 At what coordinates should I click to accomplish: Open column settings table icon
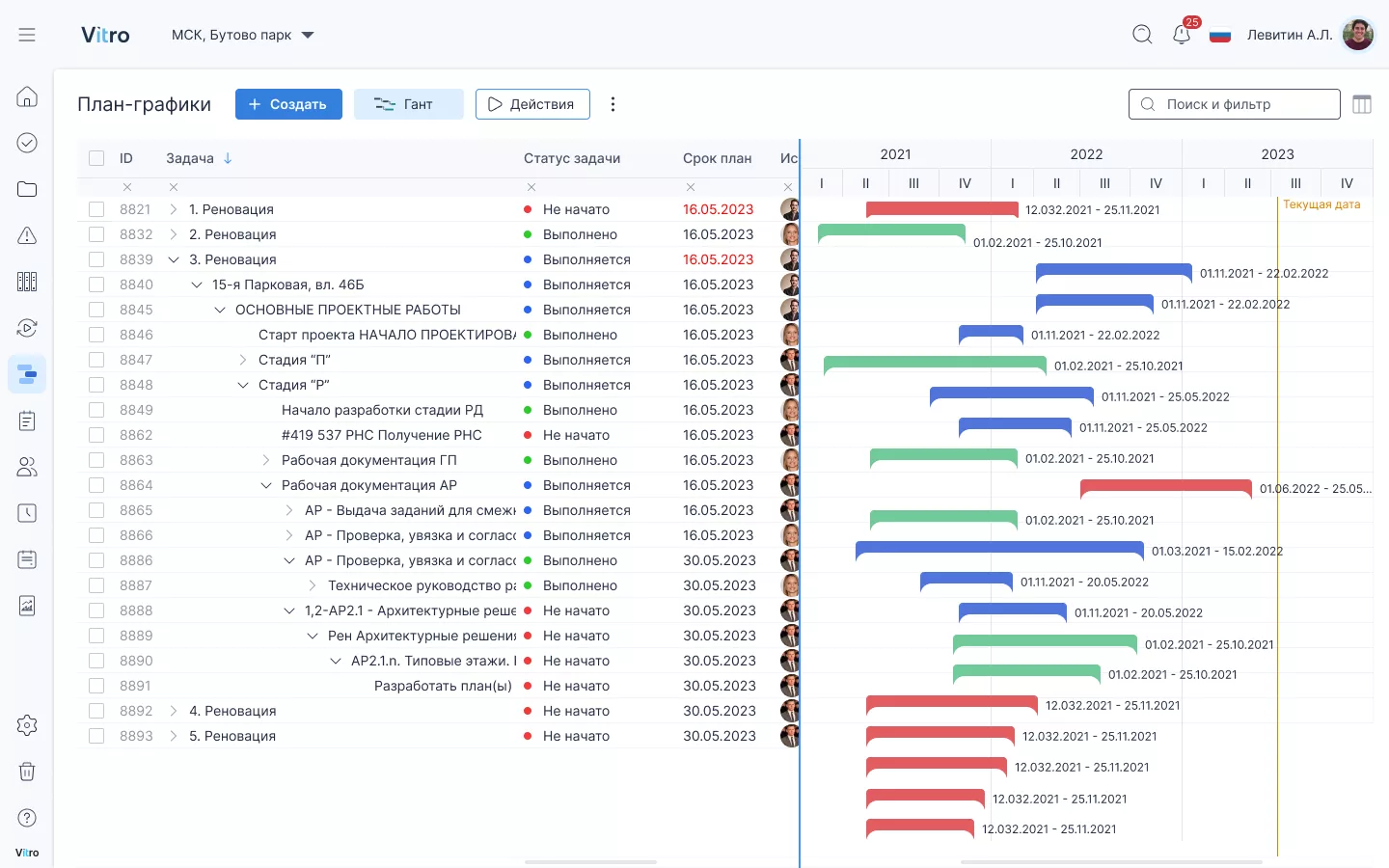[1362, 104]
